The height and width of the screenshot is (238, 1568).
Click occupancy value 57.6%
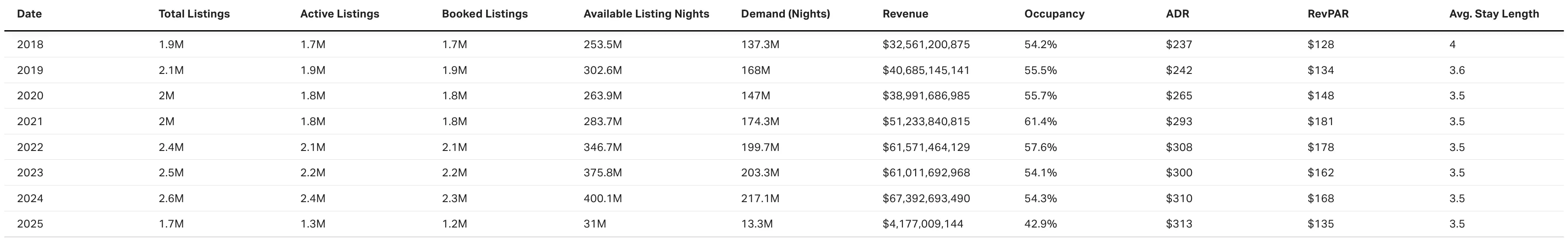pyautogui.click(x=1040, y=147)
